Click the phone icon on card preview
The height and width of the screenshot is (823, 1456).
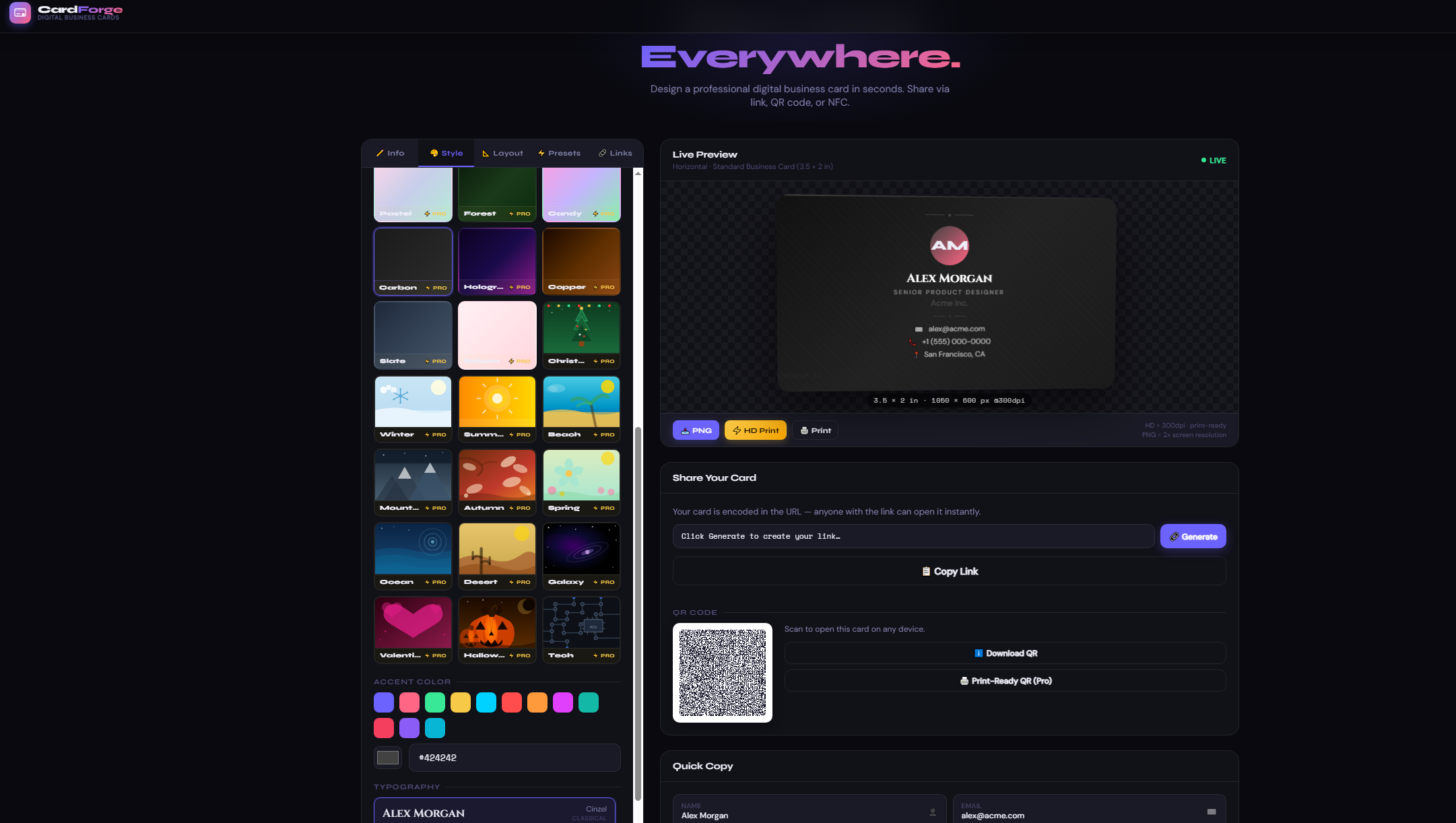[x=913, y=342]
